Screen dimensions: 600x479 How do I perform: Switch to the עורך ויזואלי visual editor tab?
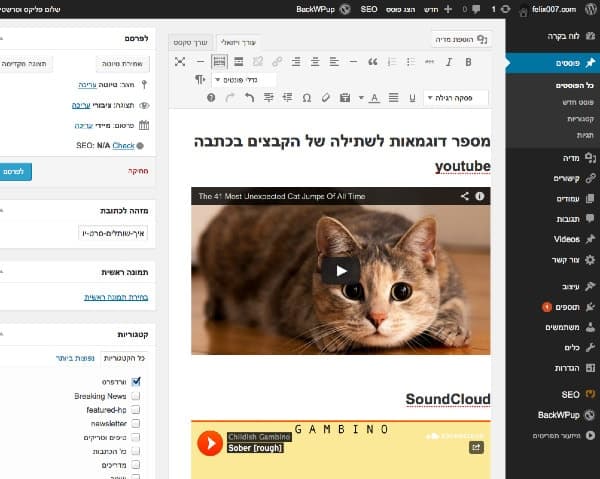(238, 42)
